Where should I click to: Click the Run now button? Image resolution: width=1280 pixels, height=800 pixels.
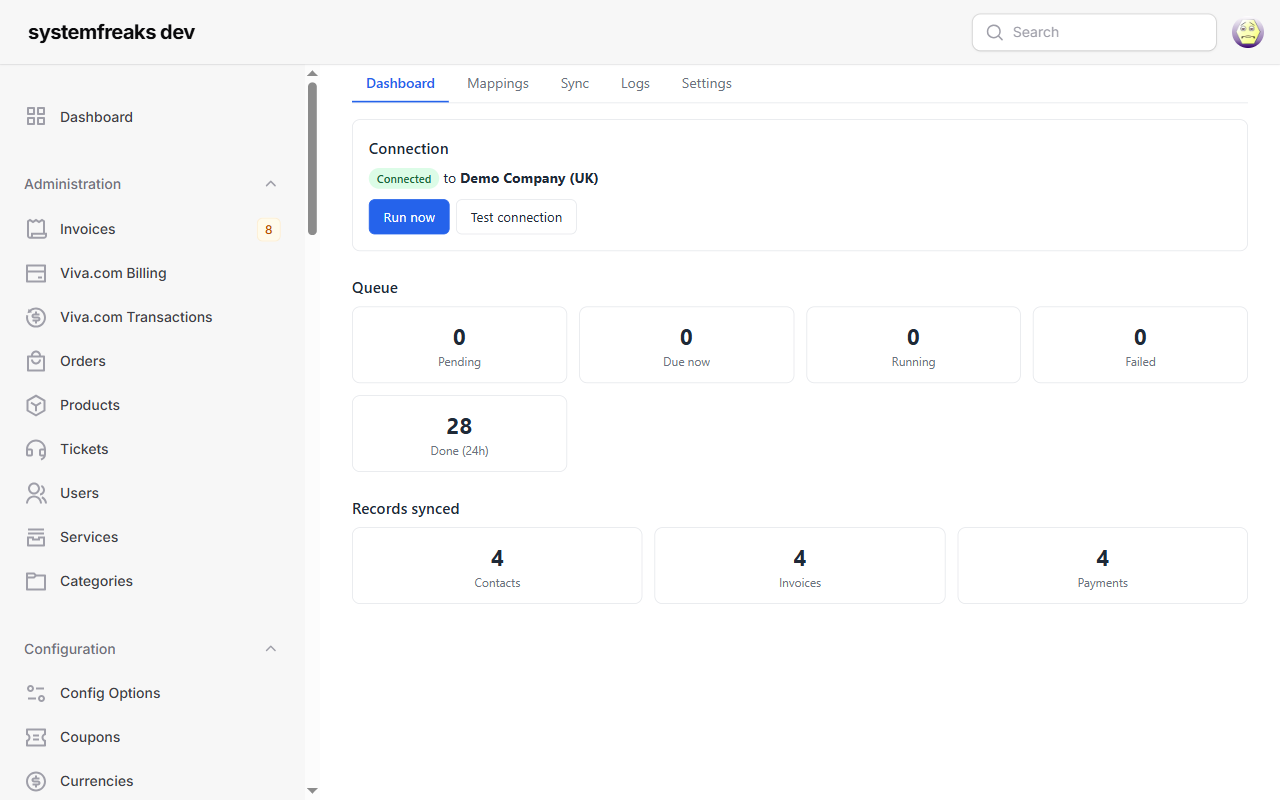pos(409,217)
